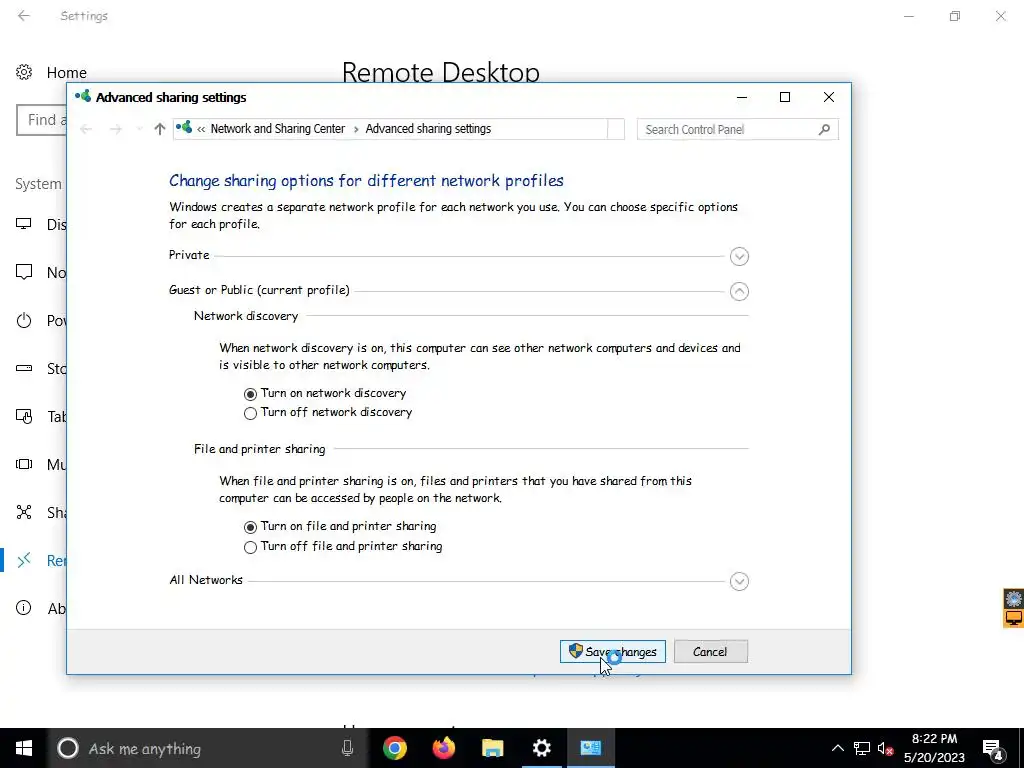
Task: Open the clock showing 8:22 PM
Action: click(x=935, y=748)
